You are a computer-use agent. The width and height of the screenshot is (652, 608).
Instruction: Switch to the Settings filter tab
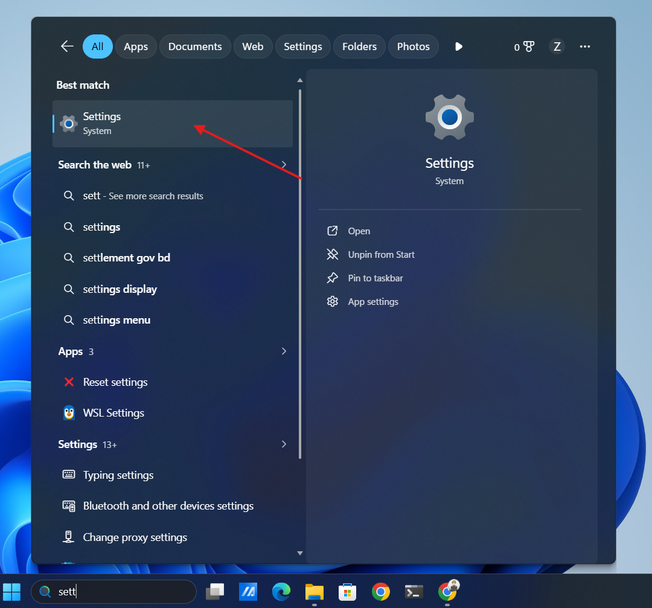[x=303, y=47]
